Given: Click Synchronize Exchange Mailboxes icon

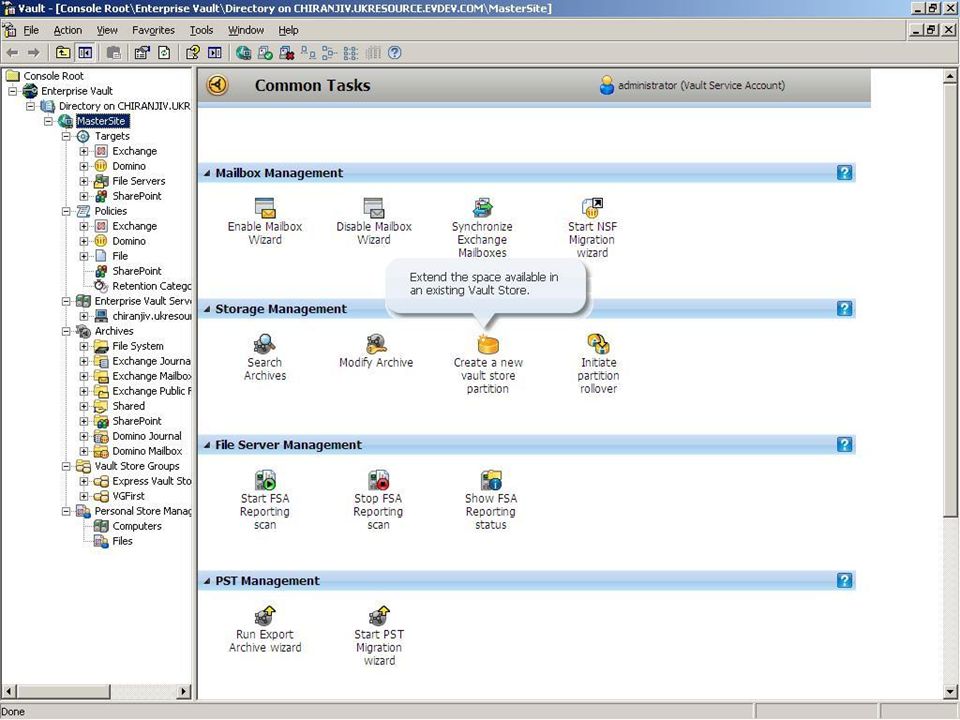Looking at the screenshot, I should click(482, 208).
